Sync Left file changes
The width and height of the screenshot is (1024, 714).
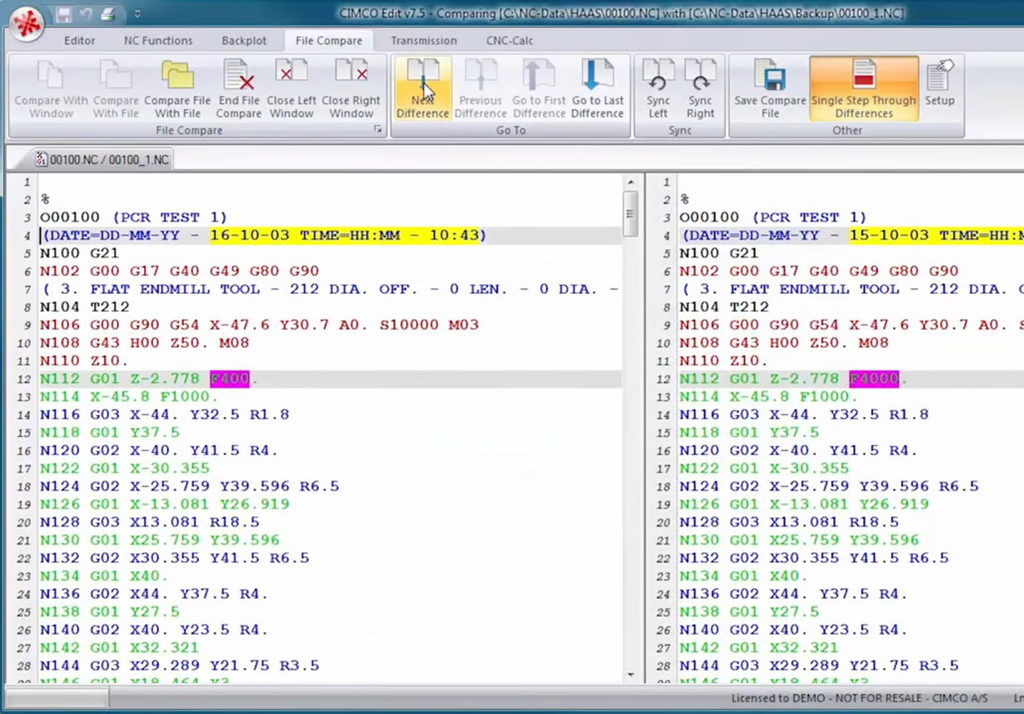[x=658, y=89]
